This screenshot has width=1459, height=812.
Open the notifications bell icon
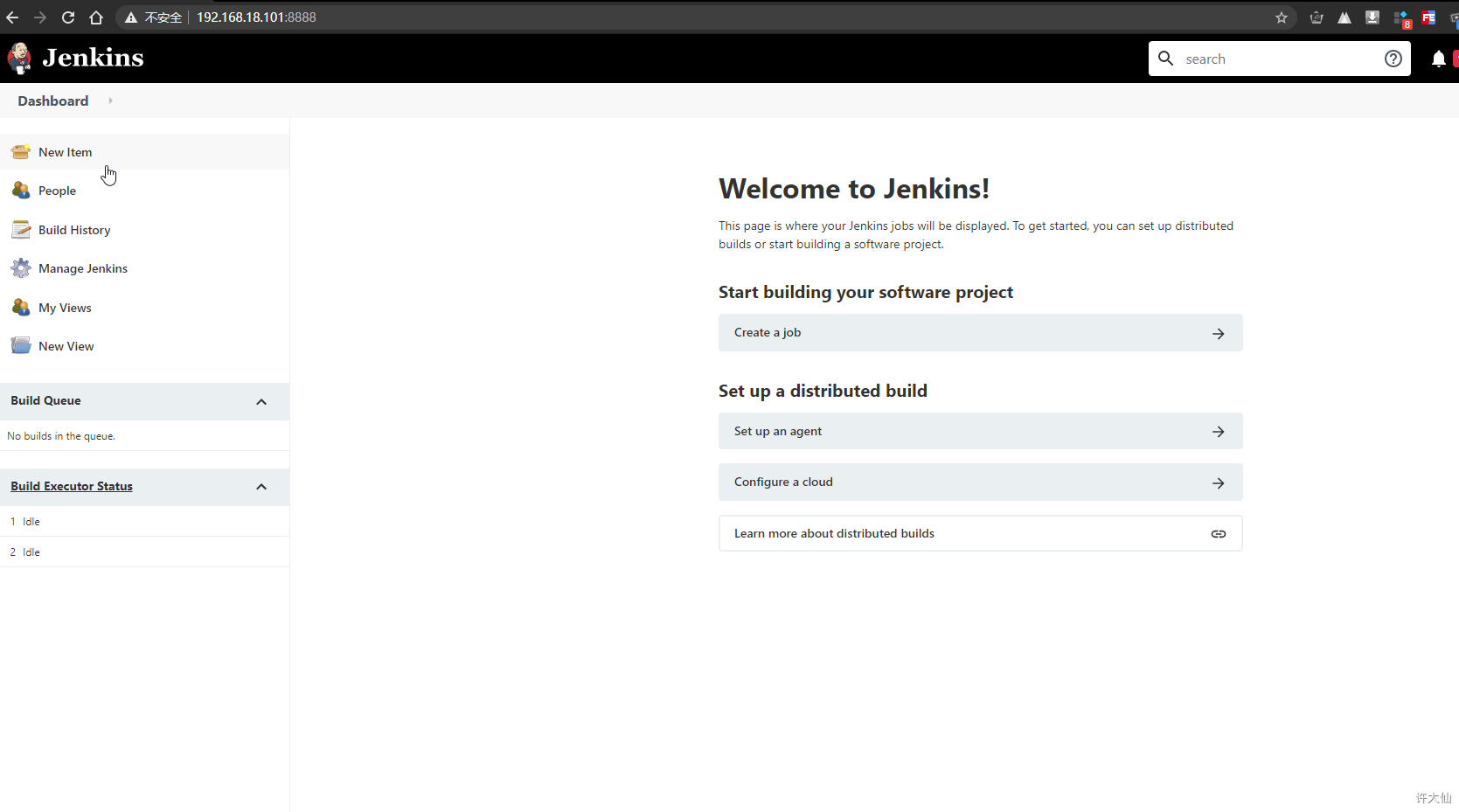click(1439, 59)
